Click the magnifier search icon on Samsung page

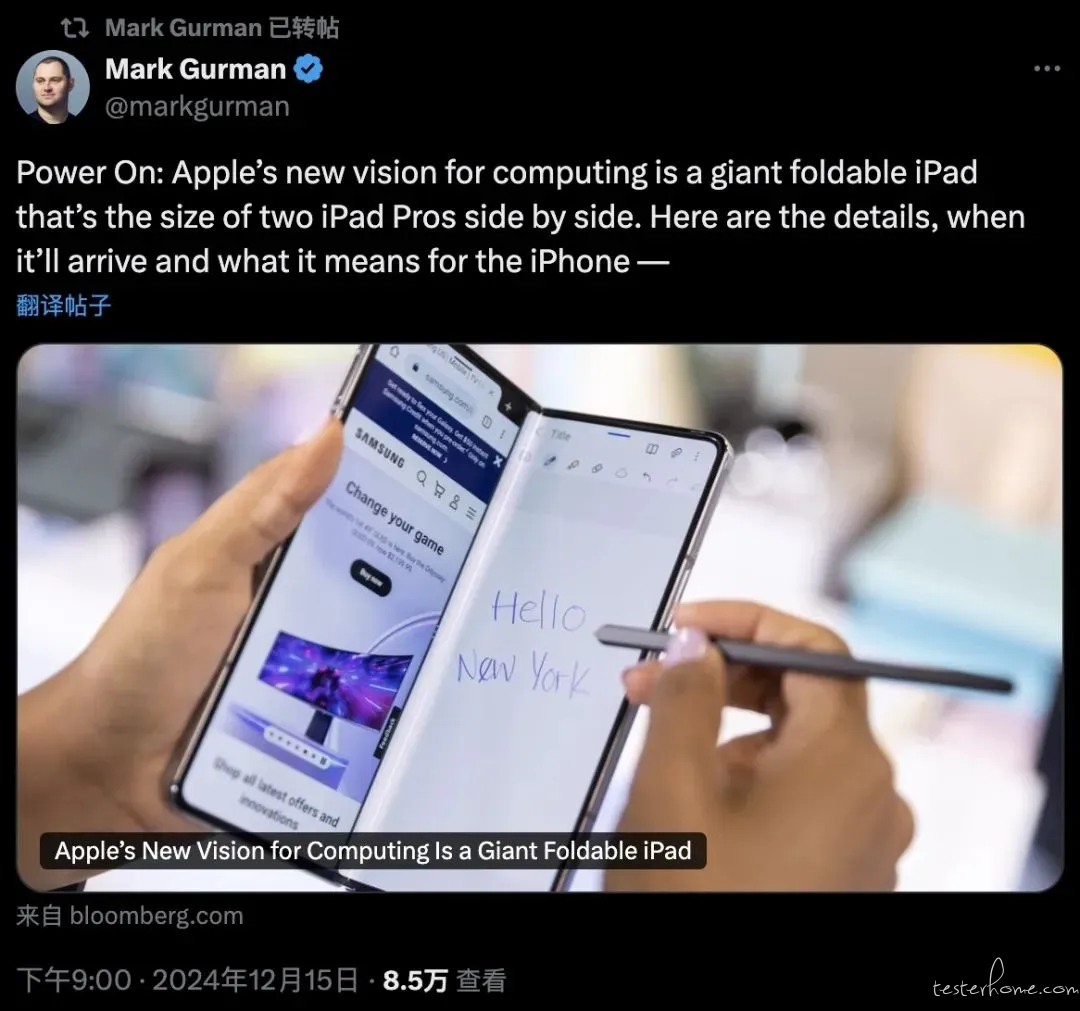pos(422,477)
